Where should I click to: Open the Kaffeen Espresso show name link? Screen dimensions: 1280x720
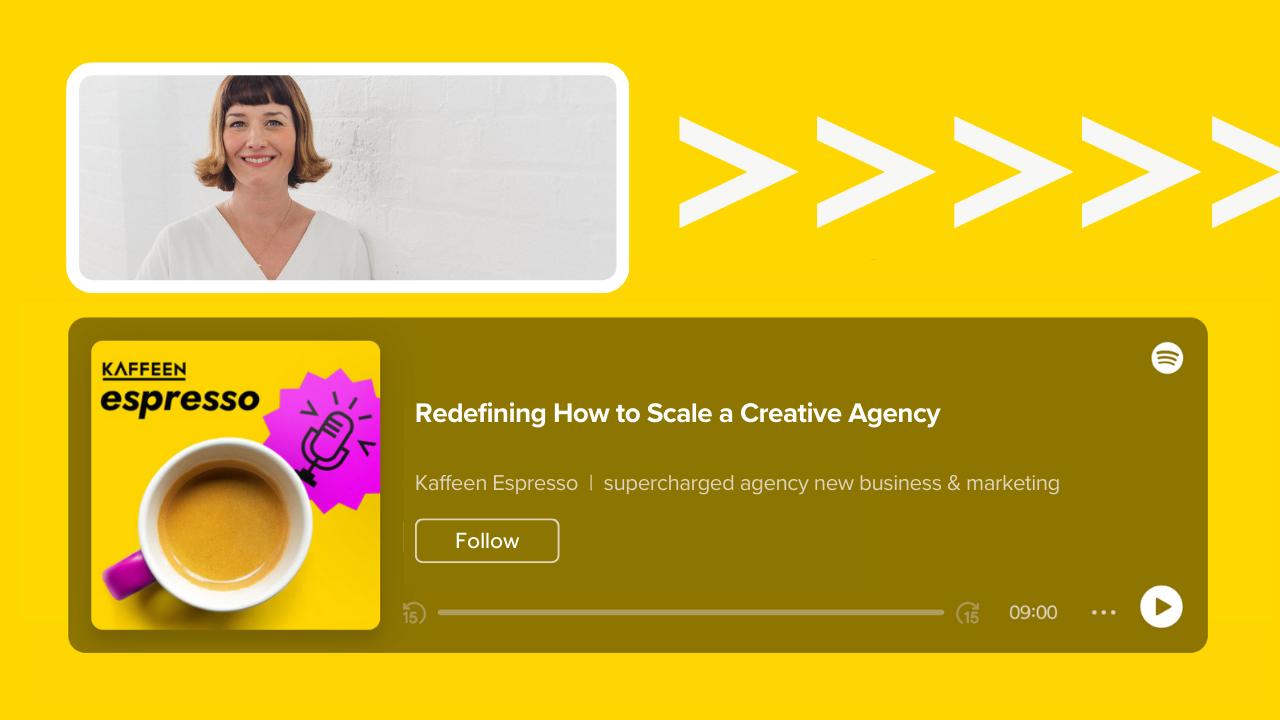496,483
